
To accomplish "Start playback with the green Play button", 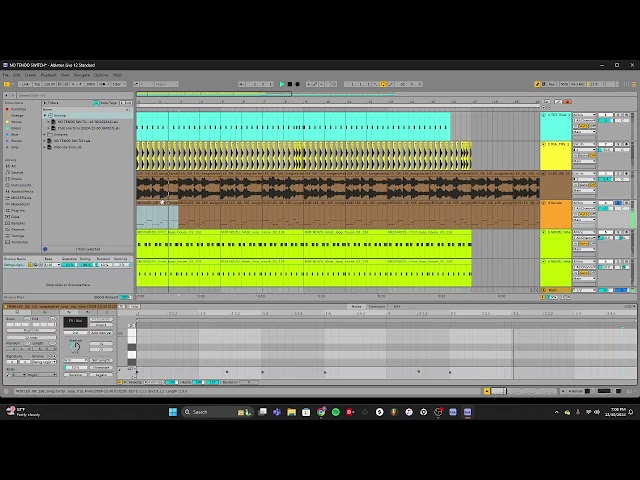I will [x=282, y=84].
